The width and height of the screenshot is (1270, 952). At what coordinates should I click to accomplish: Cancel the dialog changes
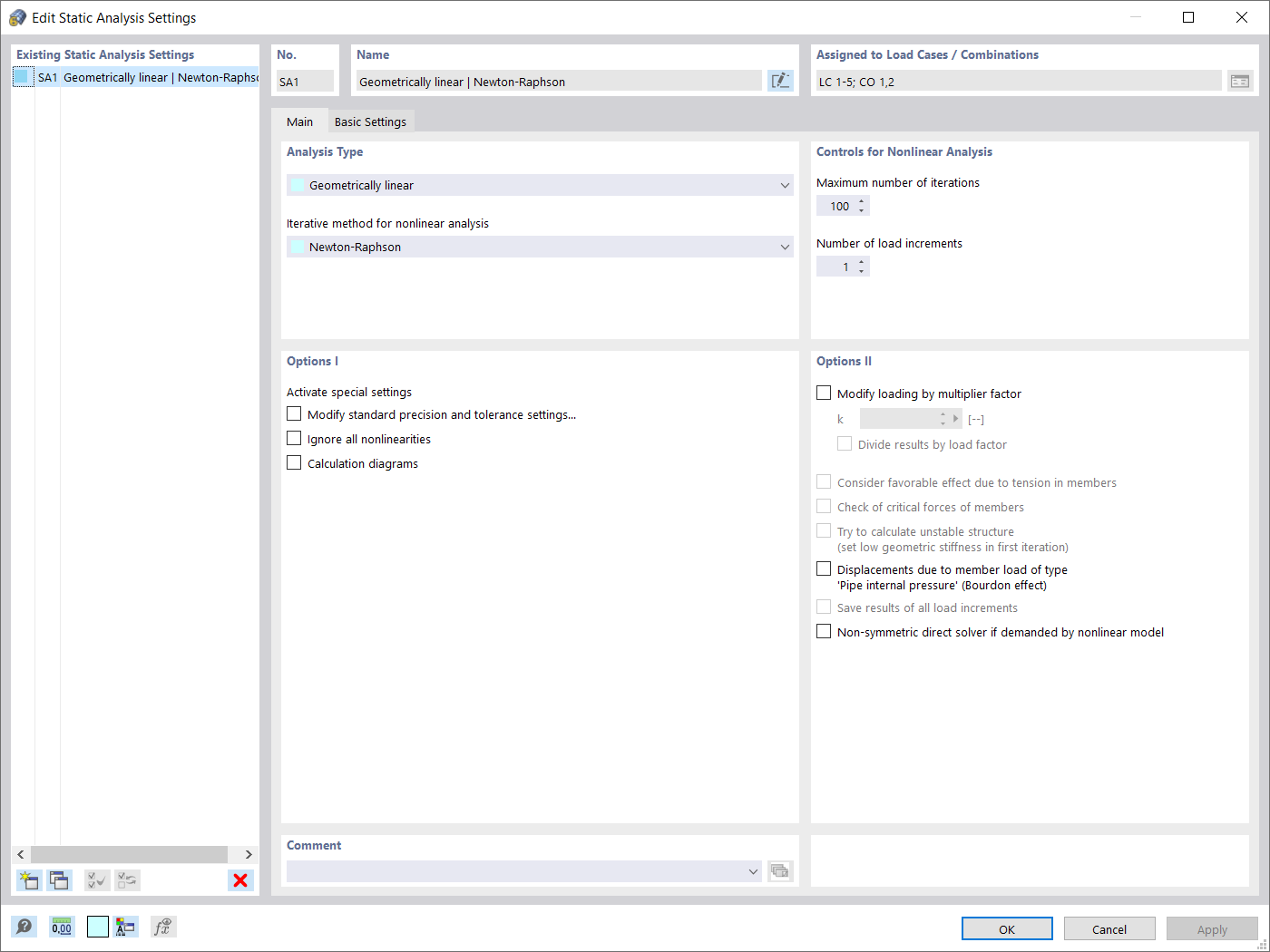(1109, 928)
